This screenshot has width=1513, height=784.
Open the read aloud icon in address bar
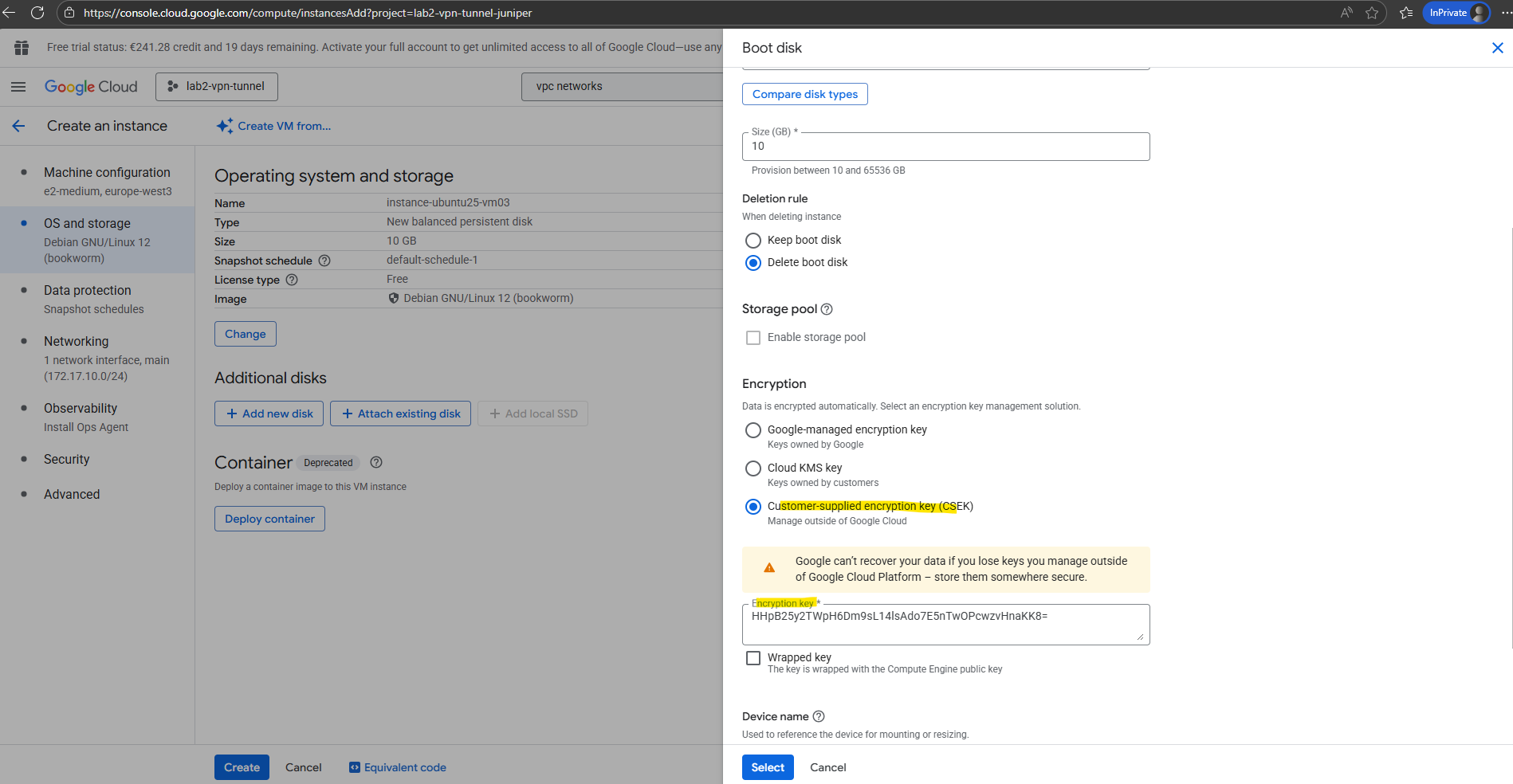point(1346,13)
